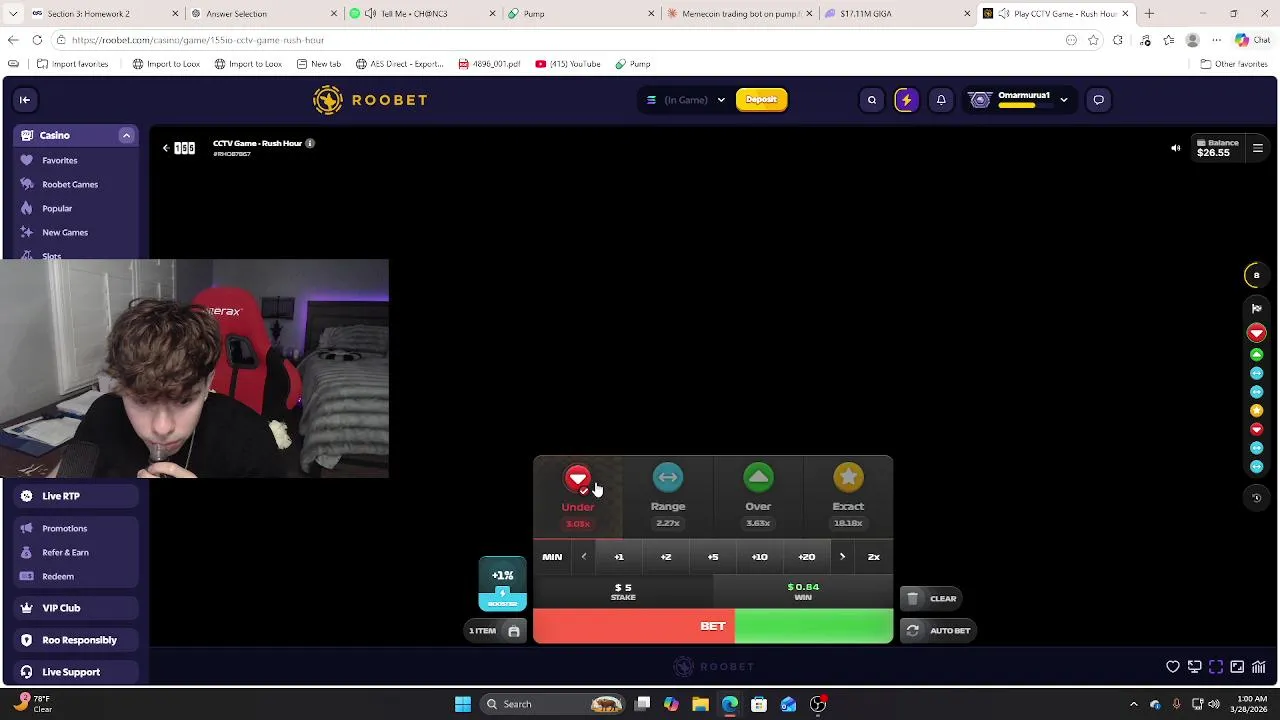The width and height of the screenshot is (1280, 720).
Task: Click the purple lightning bolt icon in header
Action: click(x=906, y=100)
